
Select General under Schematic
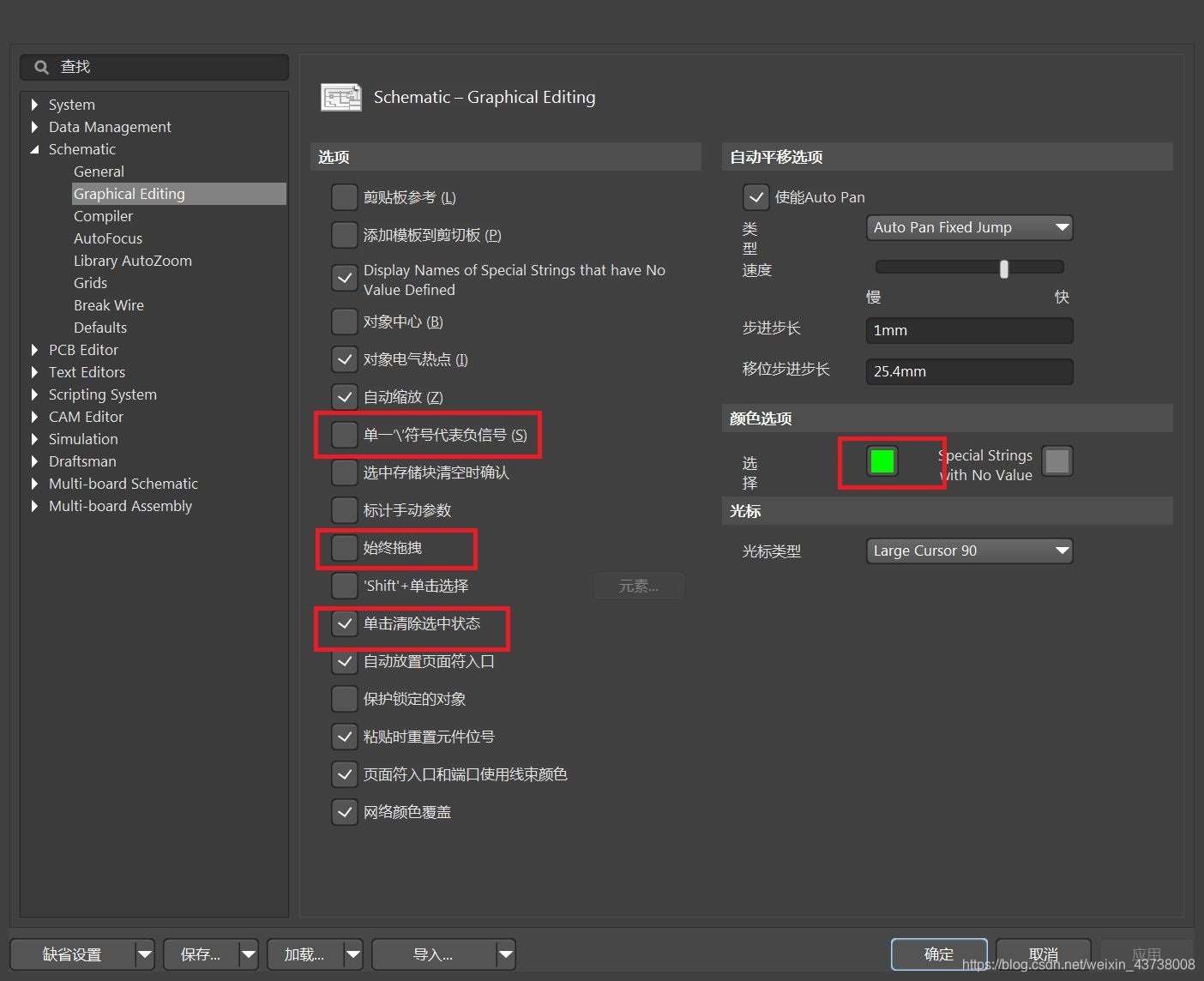tap(99, 172)
